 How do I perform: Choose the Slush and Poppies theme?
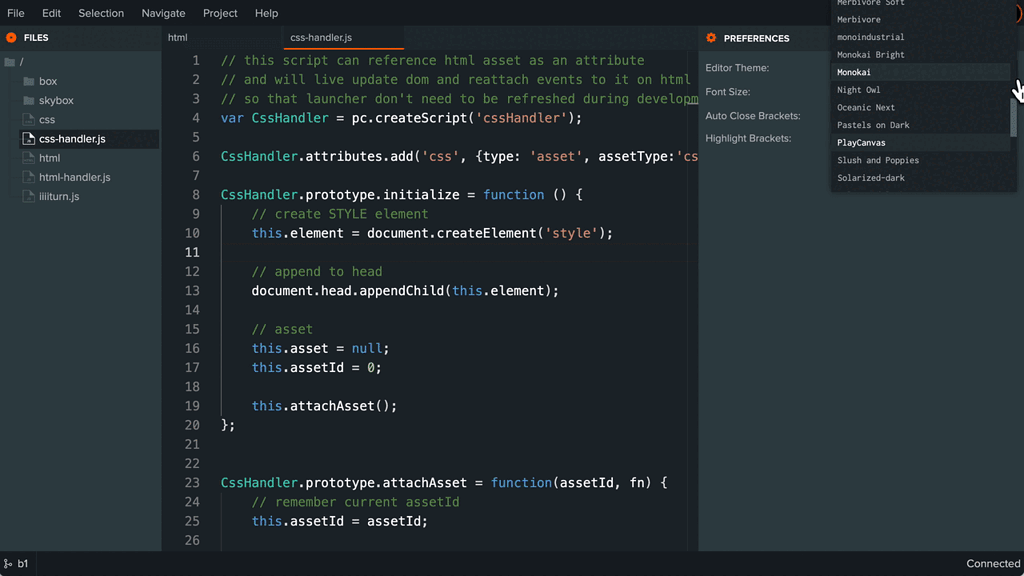click(878, 160)
